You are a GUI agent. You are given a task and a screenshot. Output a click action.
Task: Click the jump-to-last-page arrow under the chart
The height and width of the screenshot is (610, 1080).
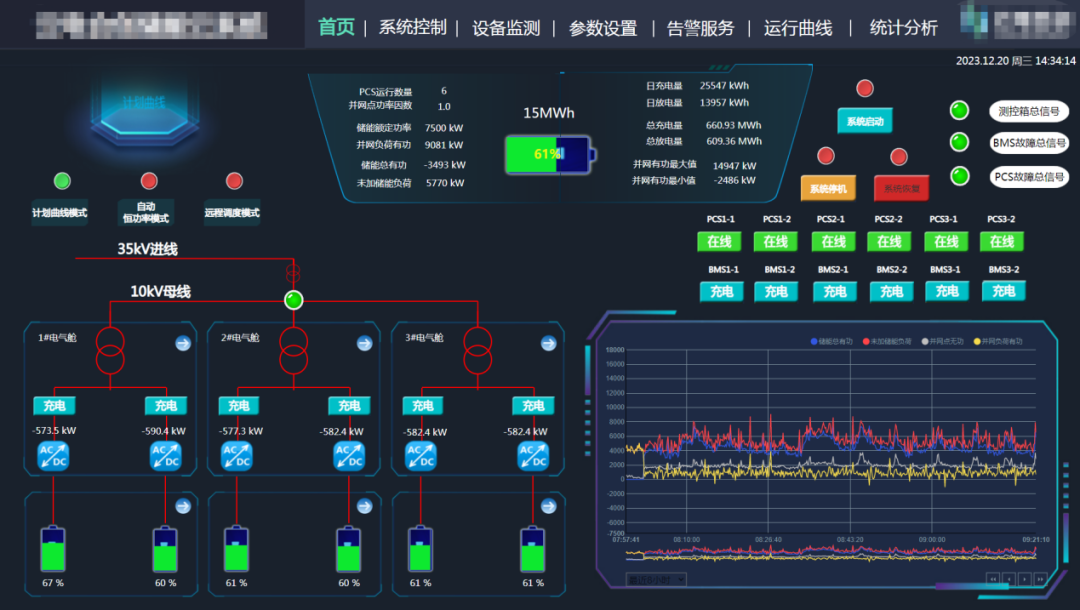(x=1041, y=579)
